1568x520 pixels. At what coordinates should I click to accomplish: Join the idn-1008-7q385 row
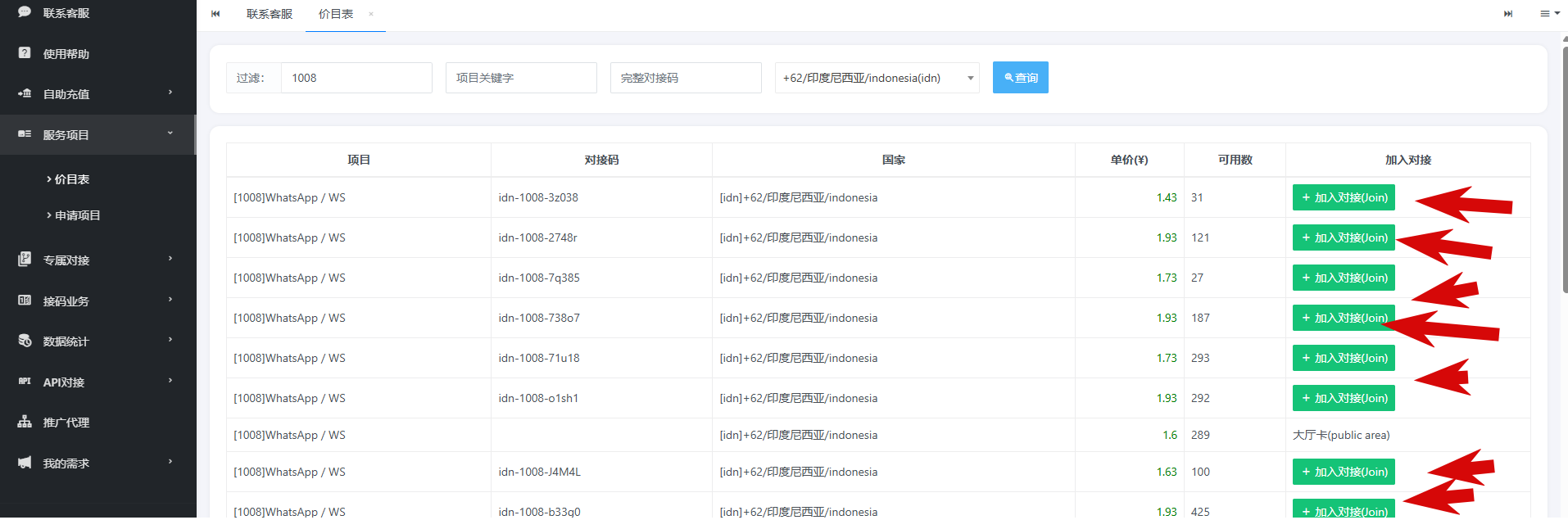click(1344, 278)
